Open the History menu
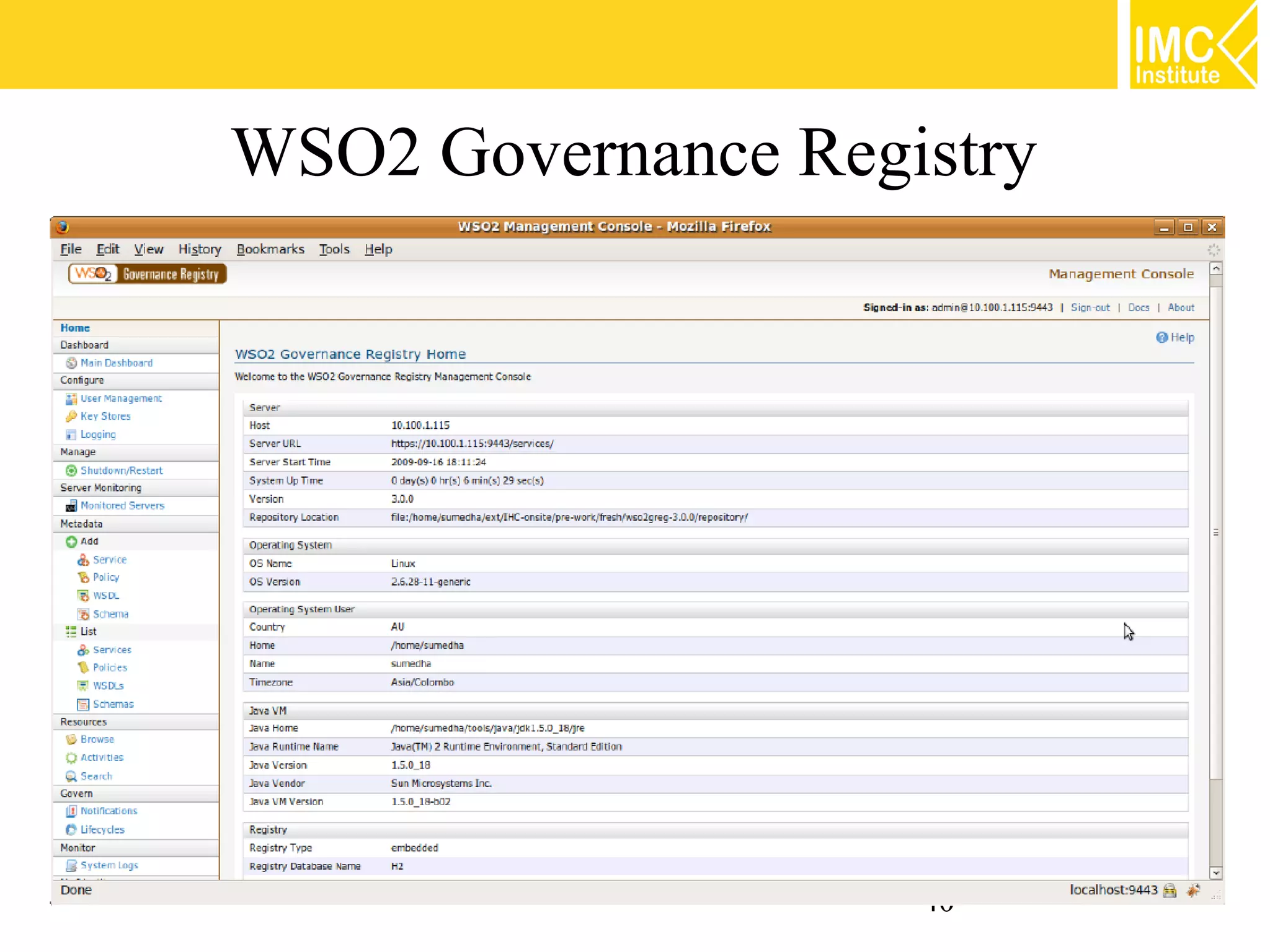The width and height of the screenshot is (1270, 952). click(200, 249)
